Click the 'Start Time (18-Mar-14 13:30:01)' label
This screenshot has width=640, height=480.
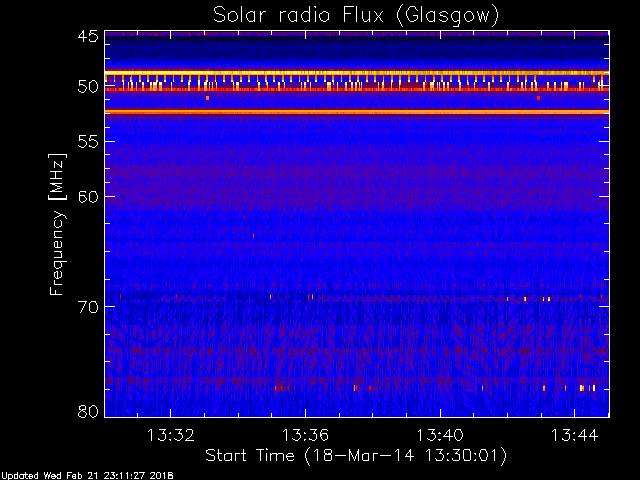tap(356, 456)
